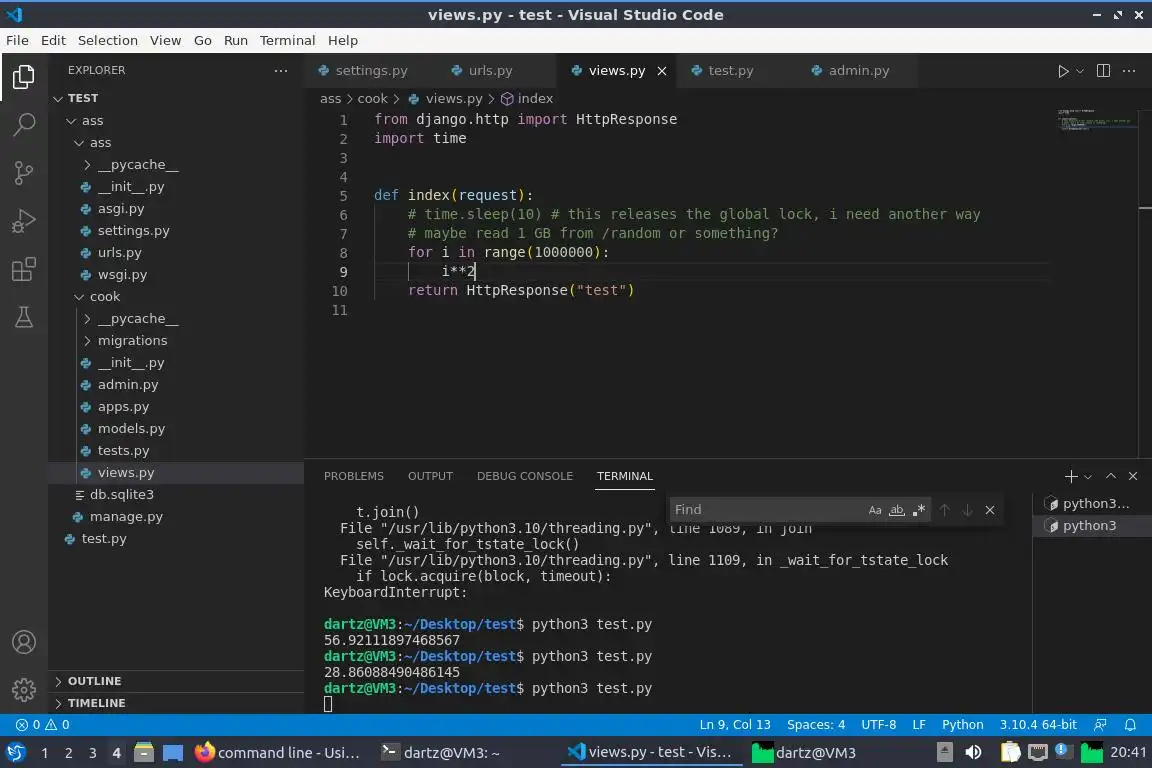Open the Explorer view in activity bar

24,76
